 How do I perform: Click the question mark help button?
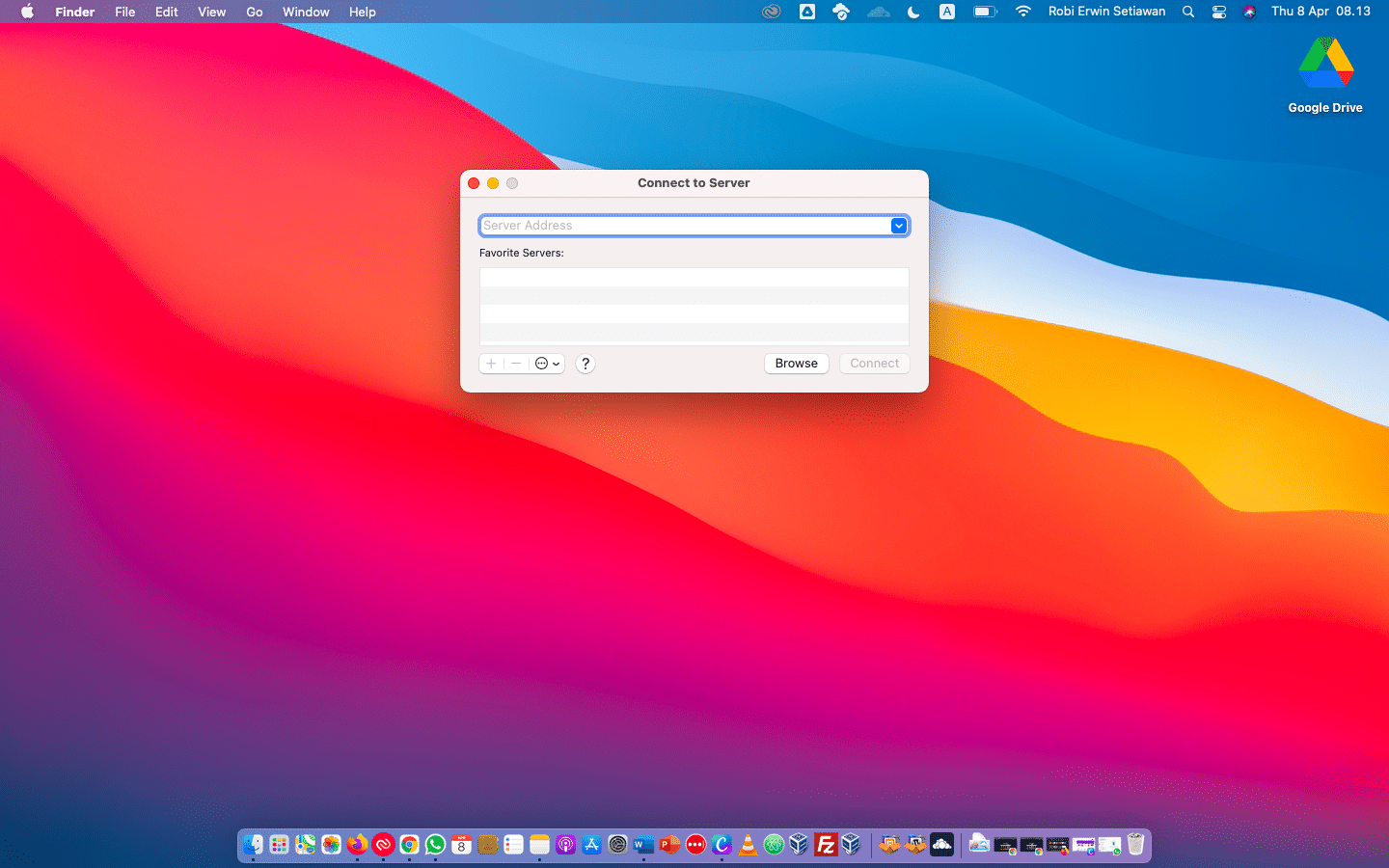point(586,364)
